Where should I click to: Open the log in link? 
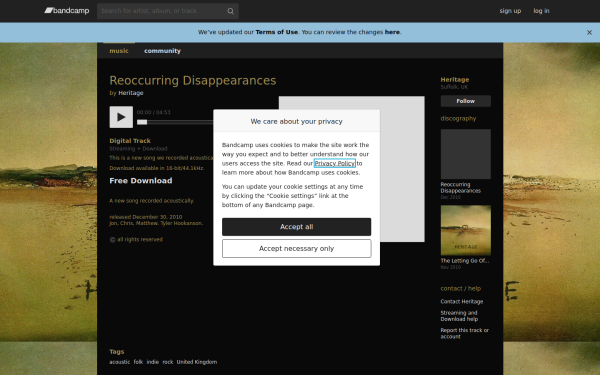[541, 11]
